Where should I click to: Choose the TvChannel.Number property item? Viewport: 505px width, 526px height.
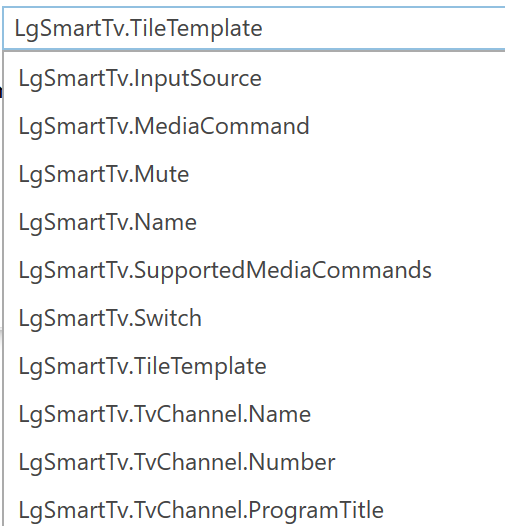coord(254,462)
